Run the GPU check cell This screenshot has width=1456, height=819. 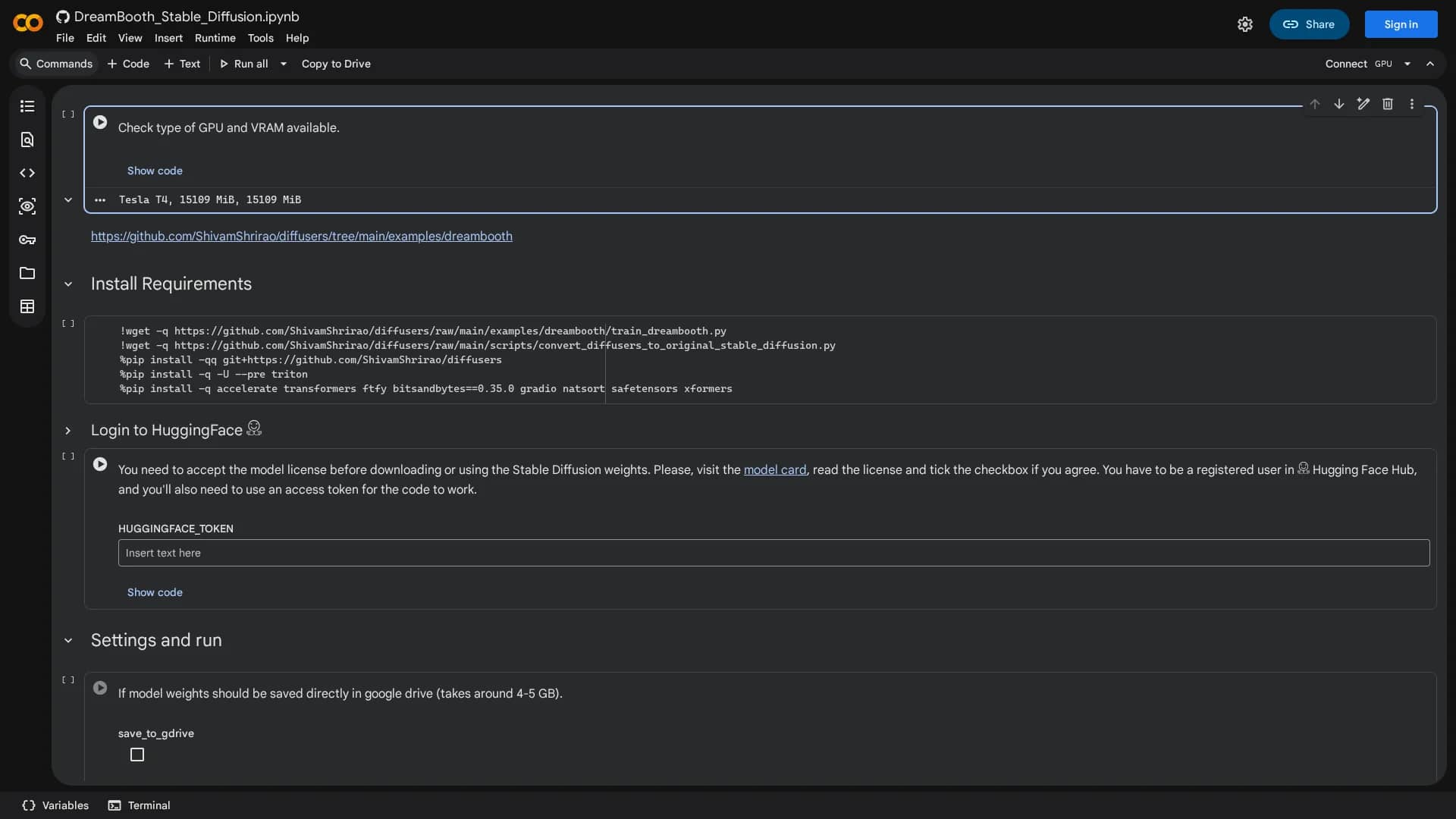pos(100,122)
